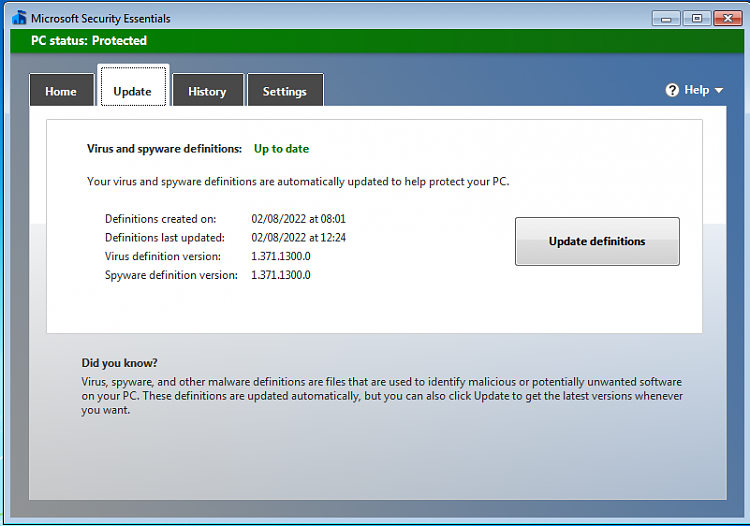
Task: Click the spyware definition version number
Action: tap(281, 275)
